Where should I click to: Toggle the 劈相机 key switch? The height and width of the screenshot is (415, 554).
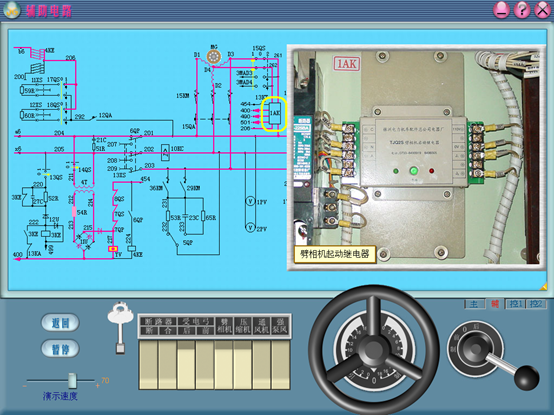(224, 365)
